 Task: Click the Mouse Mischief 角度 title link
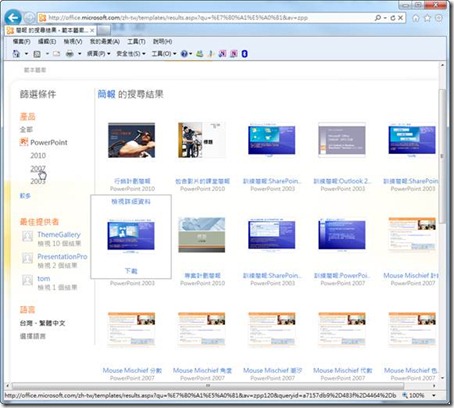click(x=202, y=370)
